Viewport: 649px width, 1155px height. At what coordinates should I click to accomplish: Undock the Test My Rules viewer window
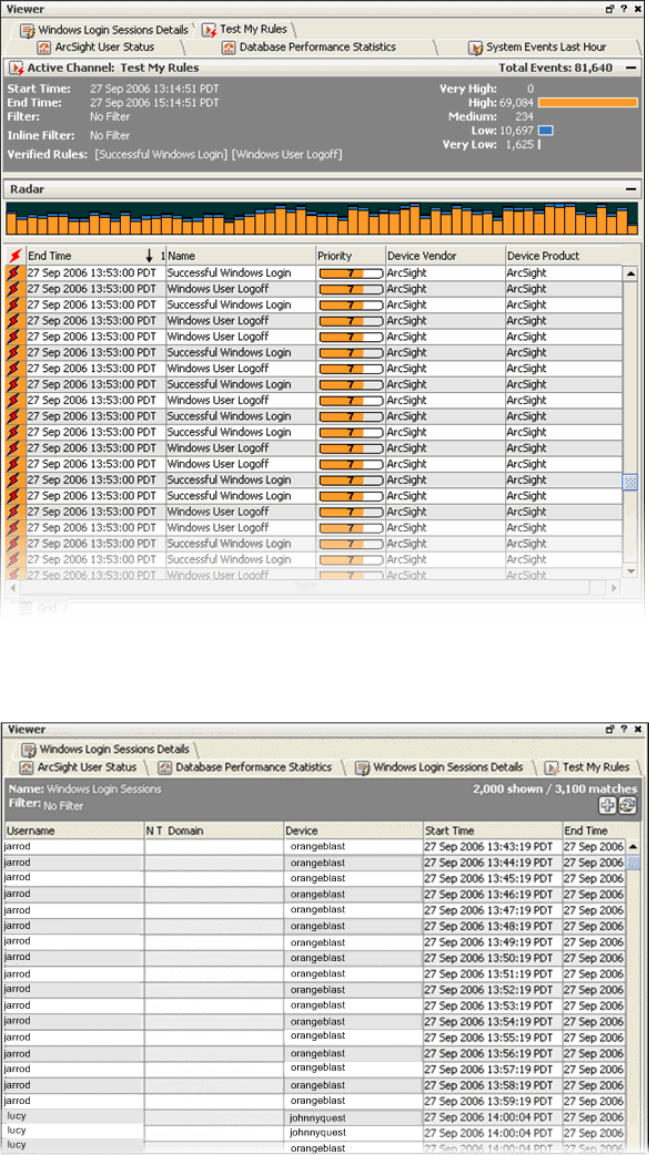(x=609, y=9)
